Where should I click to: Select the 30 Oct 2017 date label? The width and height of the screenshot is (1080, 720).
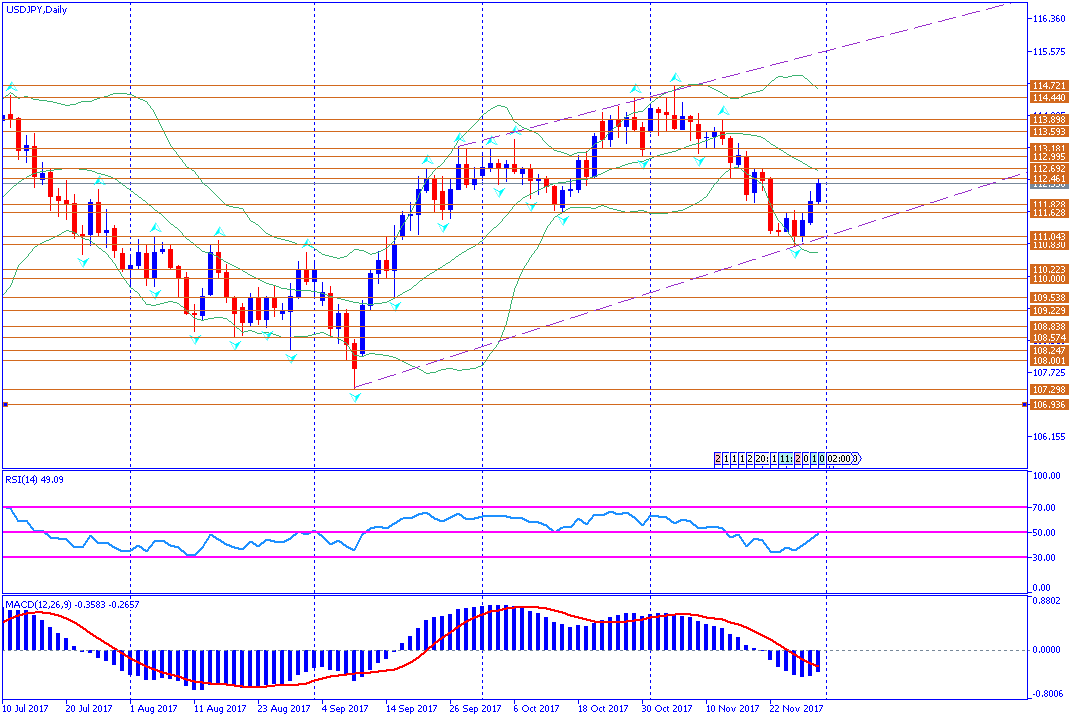pos(667,709)
